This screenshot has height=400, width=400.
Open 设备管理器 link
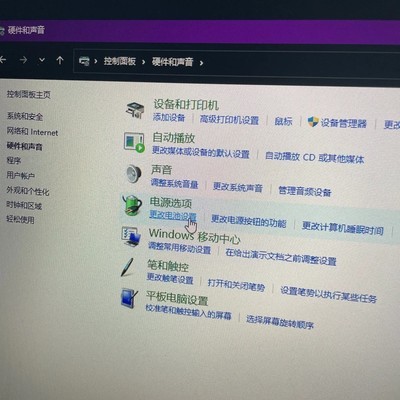point(344,123)
